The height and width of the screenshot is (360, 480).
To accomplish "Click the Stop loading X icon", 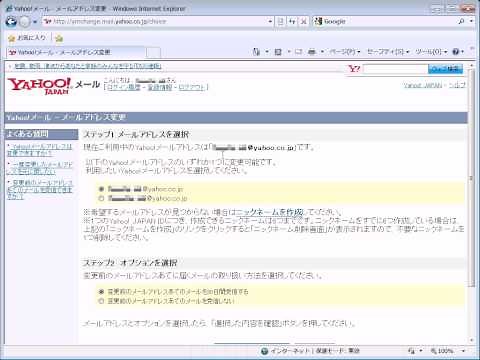I will pyautogui.click(x=303, y=22).
